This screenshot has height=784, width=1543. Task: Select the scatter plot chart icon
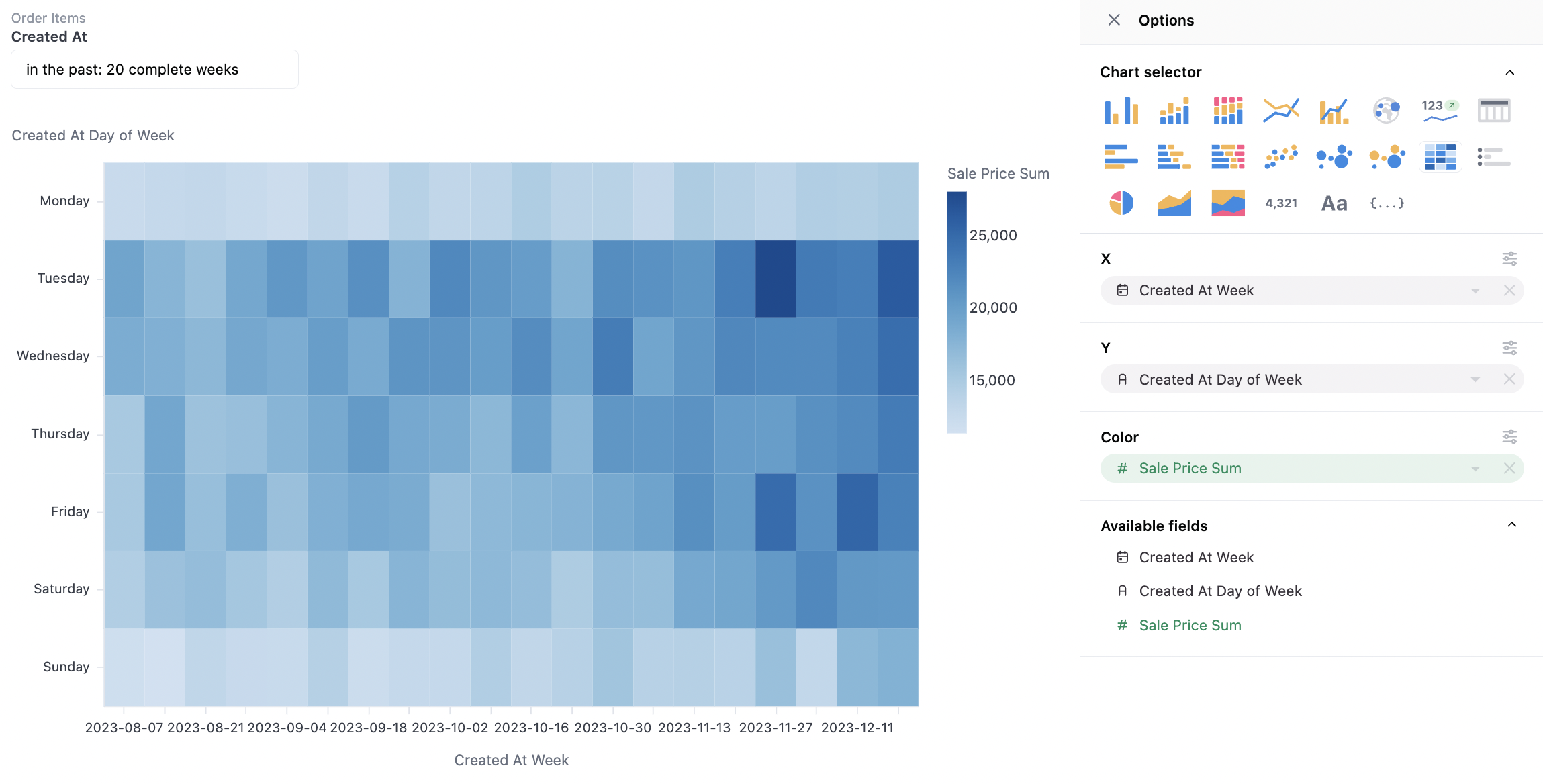1280,157
